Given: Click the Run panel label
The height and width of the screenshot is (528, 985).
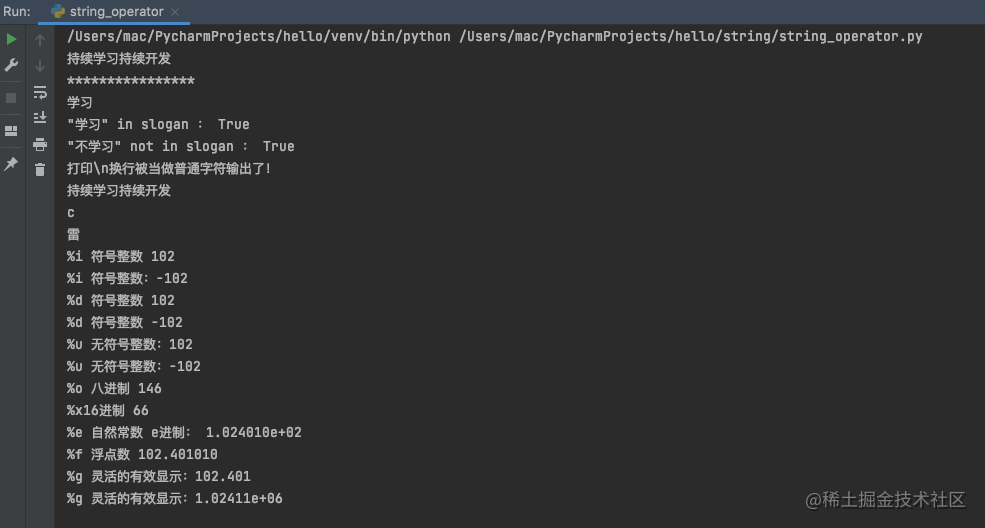Looking at the screenshot, I should [16, 11].
